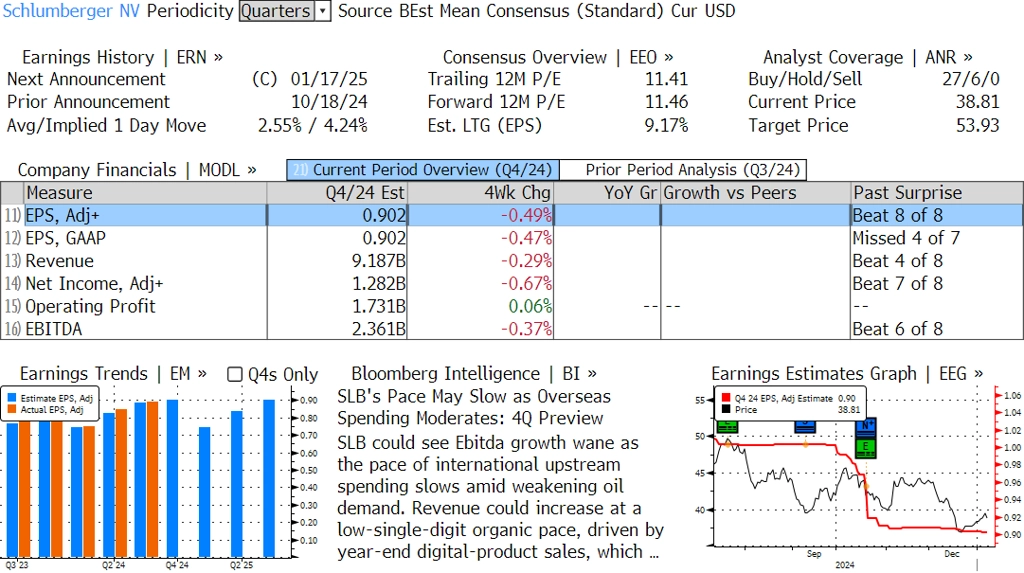Toggle the Q4s Only checkbox
This screenshot has width=1024, height=573.
pyautogui.click(x=234, y=374)
